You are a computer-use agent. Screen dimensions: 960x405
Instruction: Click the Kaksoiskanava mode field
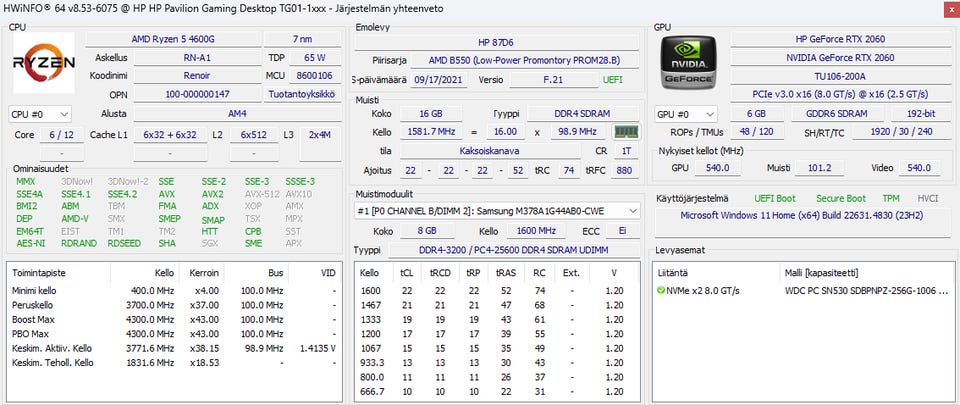489,150
